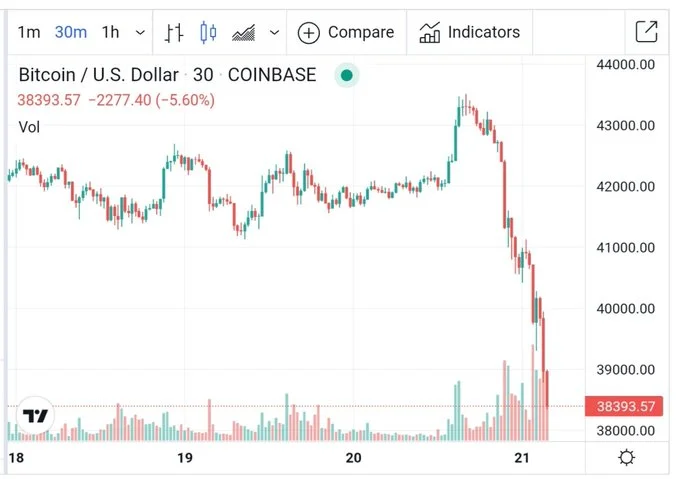Click the pop-out chart icon
This screenshot has width=680, height=479.
647,32
